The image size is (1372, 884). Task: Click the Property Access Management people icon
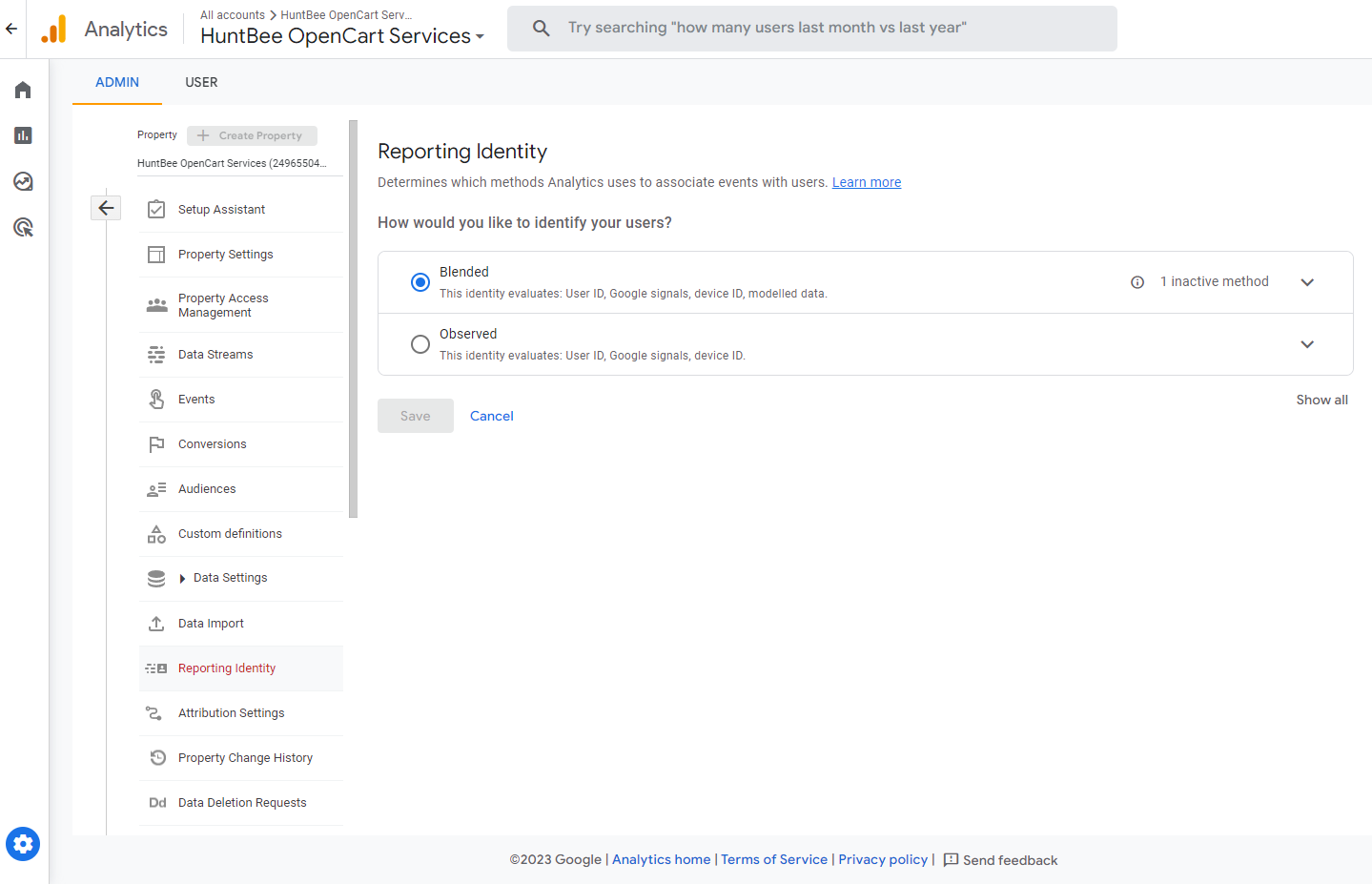pyautogui.click(x=156, y=305)
